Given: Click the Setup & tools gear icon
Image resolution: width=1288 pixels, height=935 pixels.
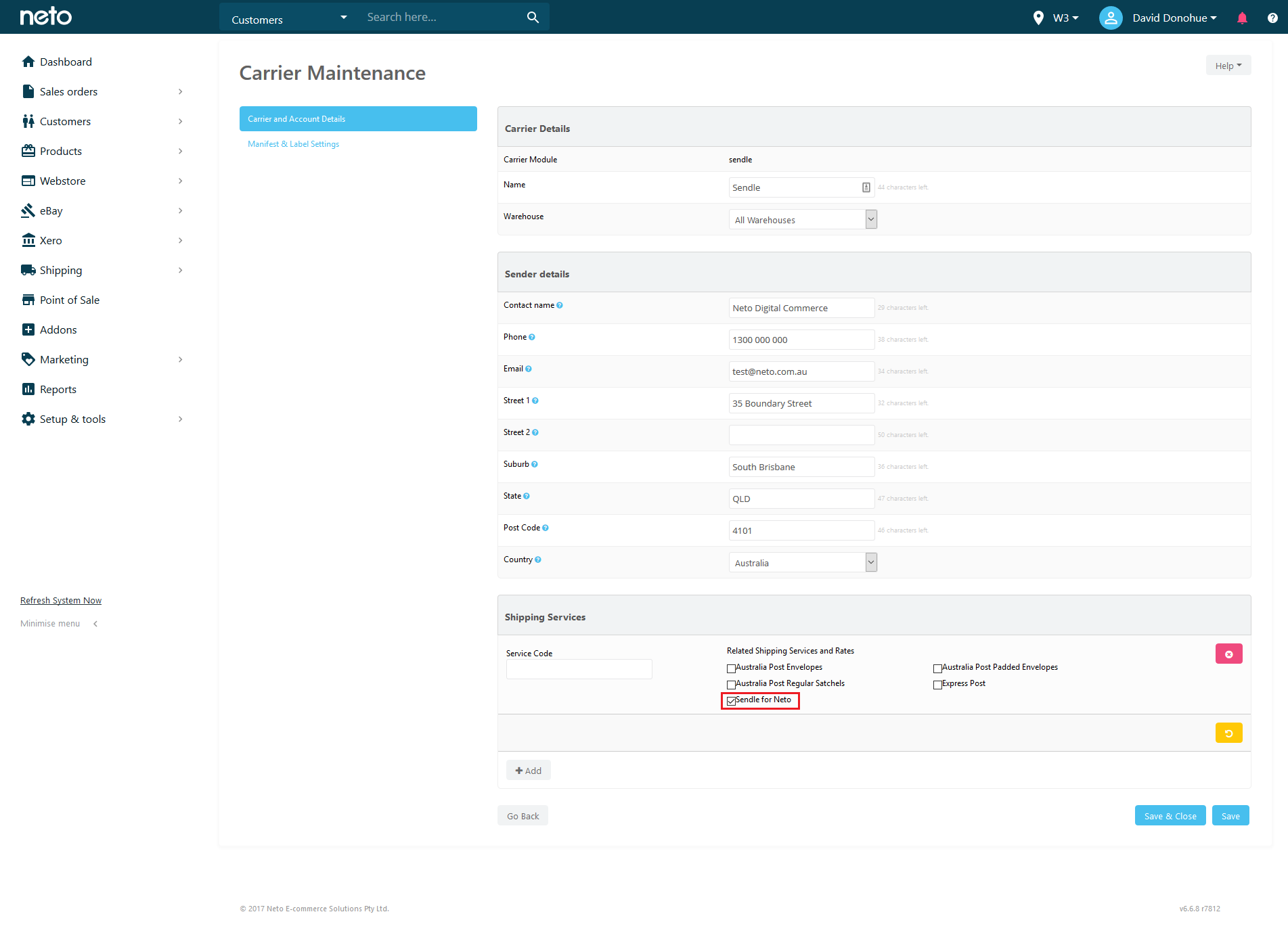Looking at the screenshot, I should (28, 419).
